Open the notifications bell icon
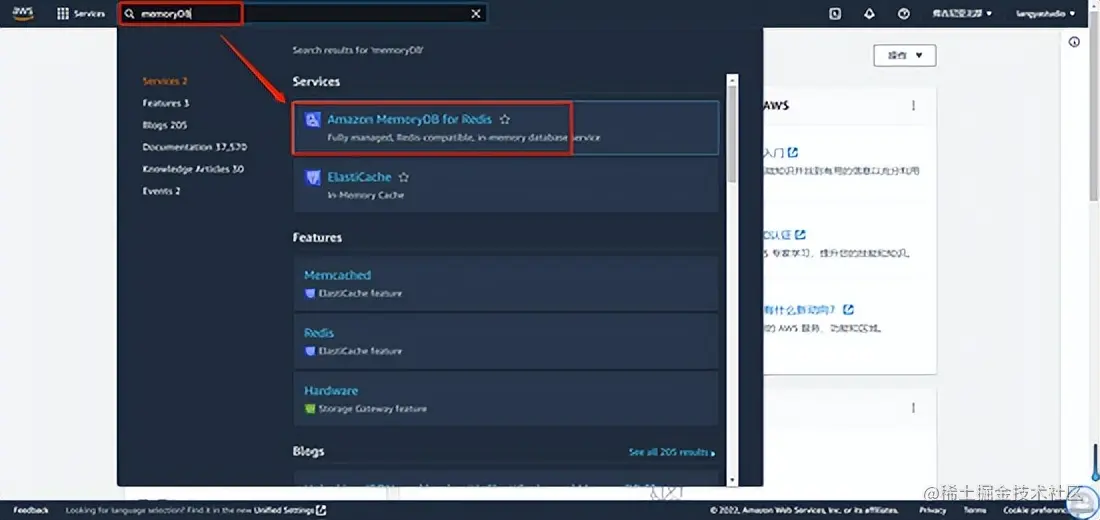Image resolution: width=1100 pixels, height=520 pixels. pyautogui.click(x=869, y=13)
